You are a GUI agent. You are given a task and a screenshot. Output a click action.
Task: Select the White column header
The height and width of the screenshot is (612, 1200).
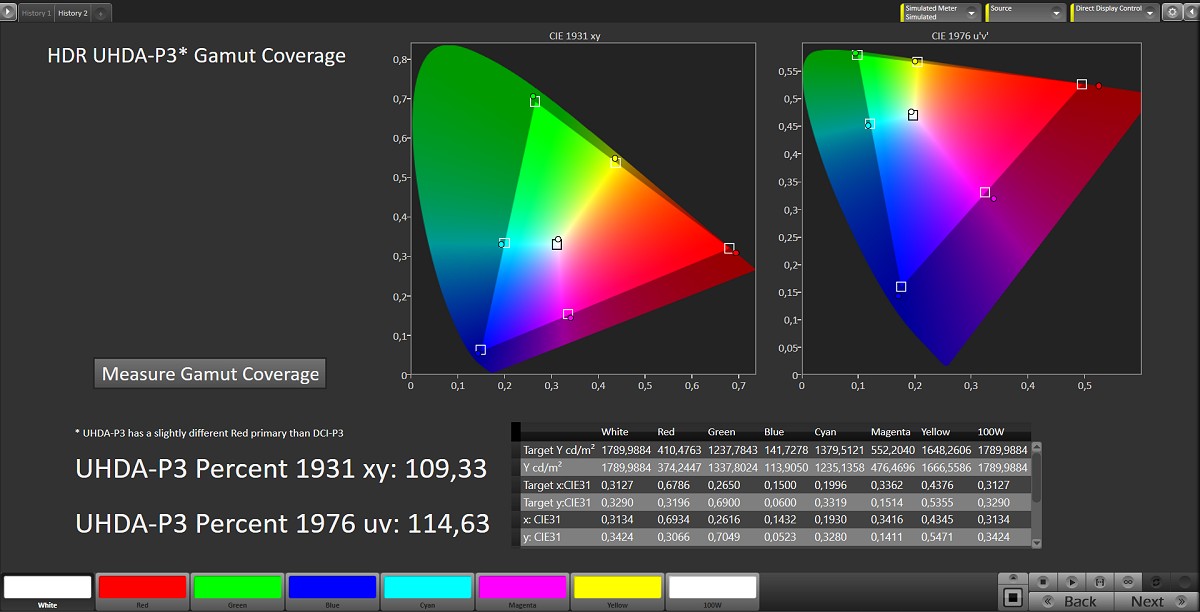point(615,432)
